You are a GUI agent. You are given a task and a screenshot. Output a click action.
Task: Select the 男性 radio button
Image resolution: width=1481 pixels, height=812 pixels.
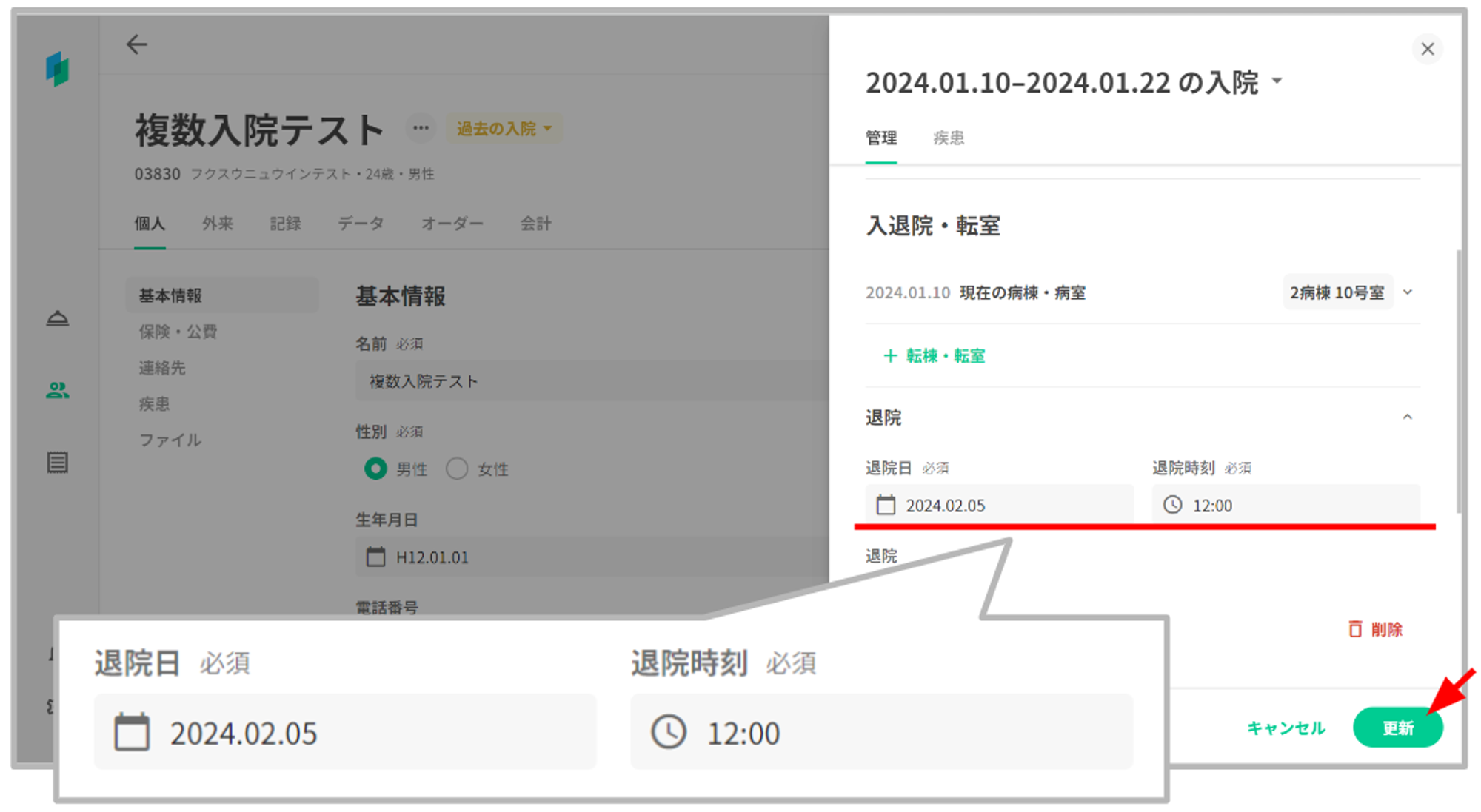click(375, 469)
